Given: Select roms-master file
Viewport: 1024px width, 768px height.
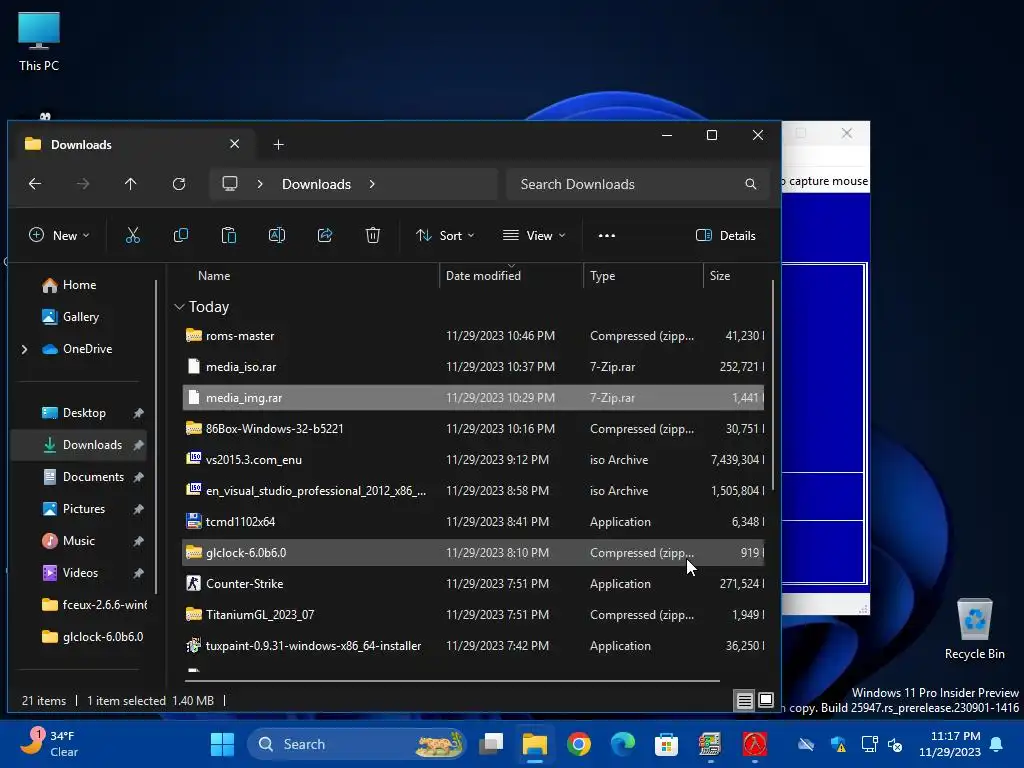Looking at the screenshot, I should (x=473, y=336).
